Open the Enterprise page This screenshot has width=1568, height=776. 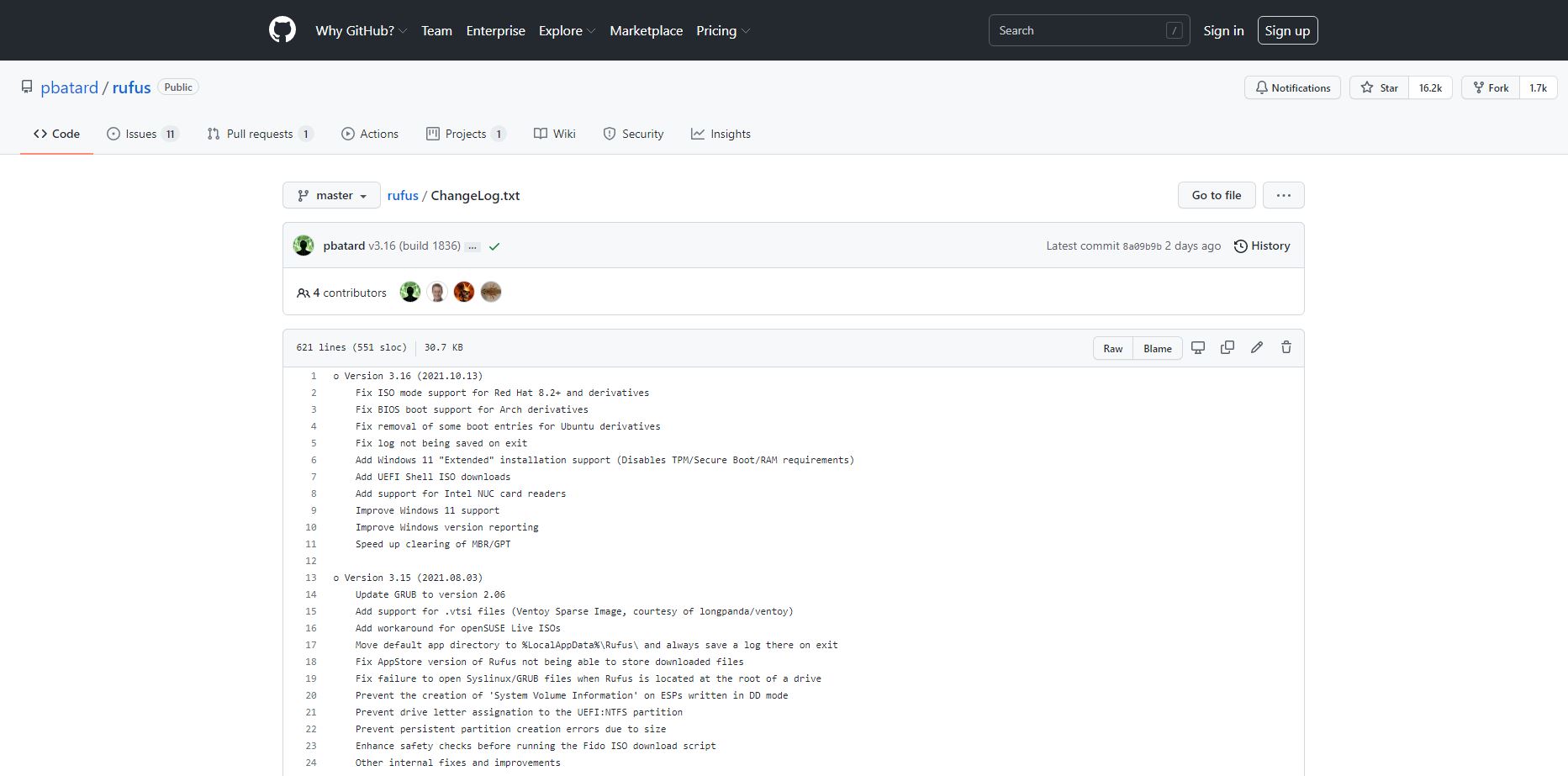tap(495, 30)
